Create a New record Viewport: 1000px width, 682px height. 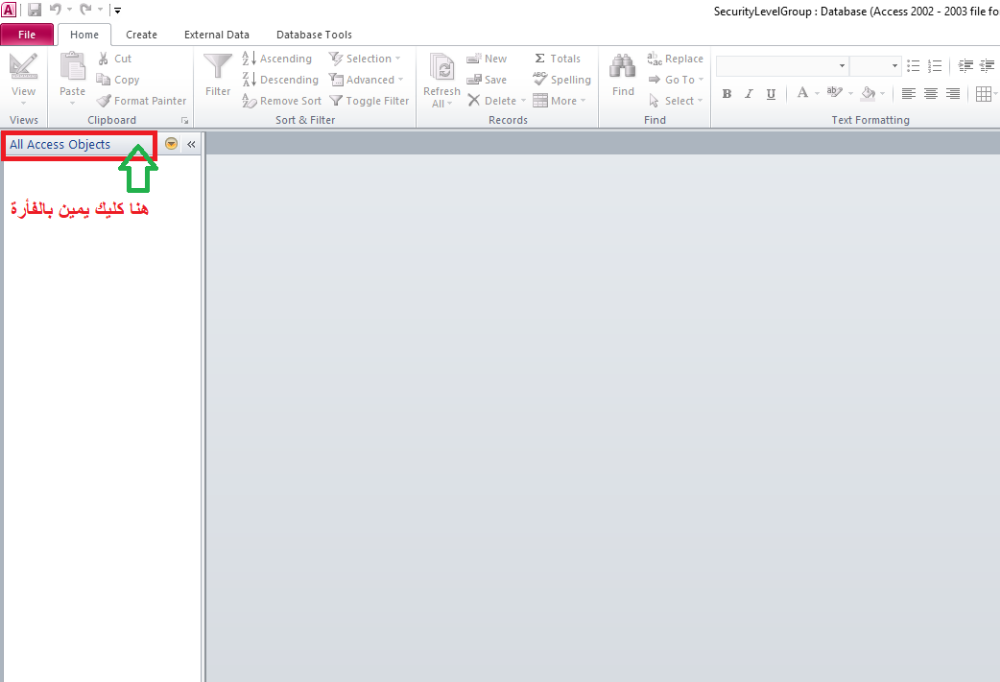click(487, 59)
